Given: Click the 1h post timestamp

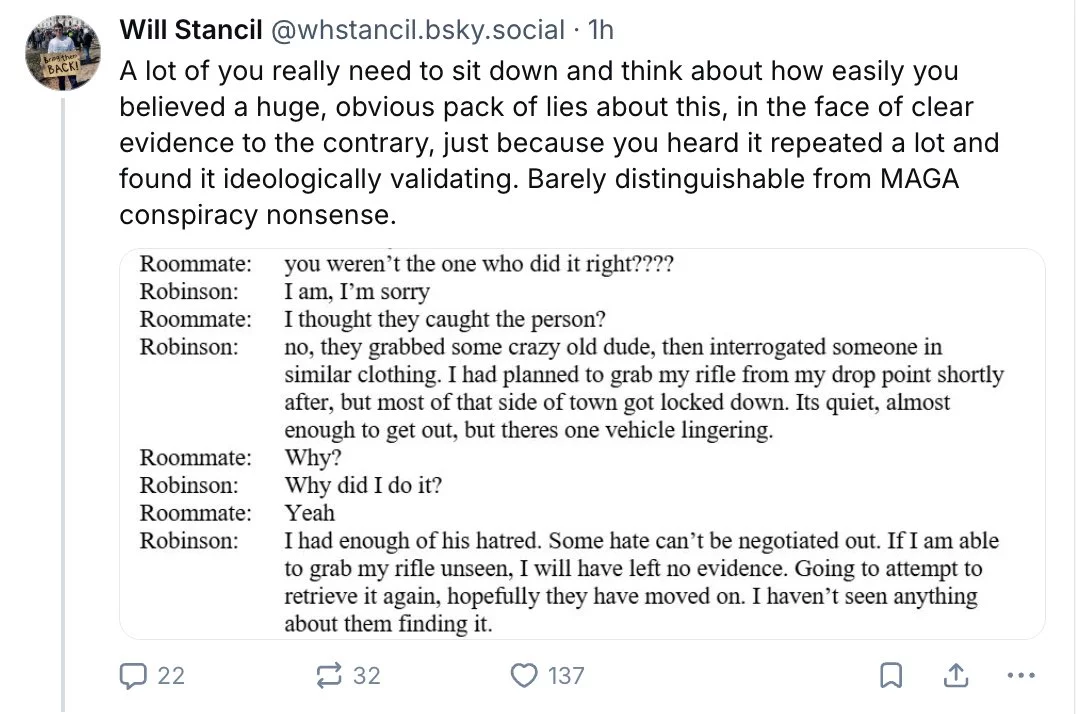Looking at the screenshot, I should click(x=600, y=30).
